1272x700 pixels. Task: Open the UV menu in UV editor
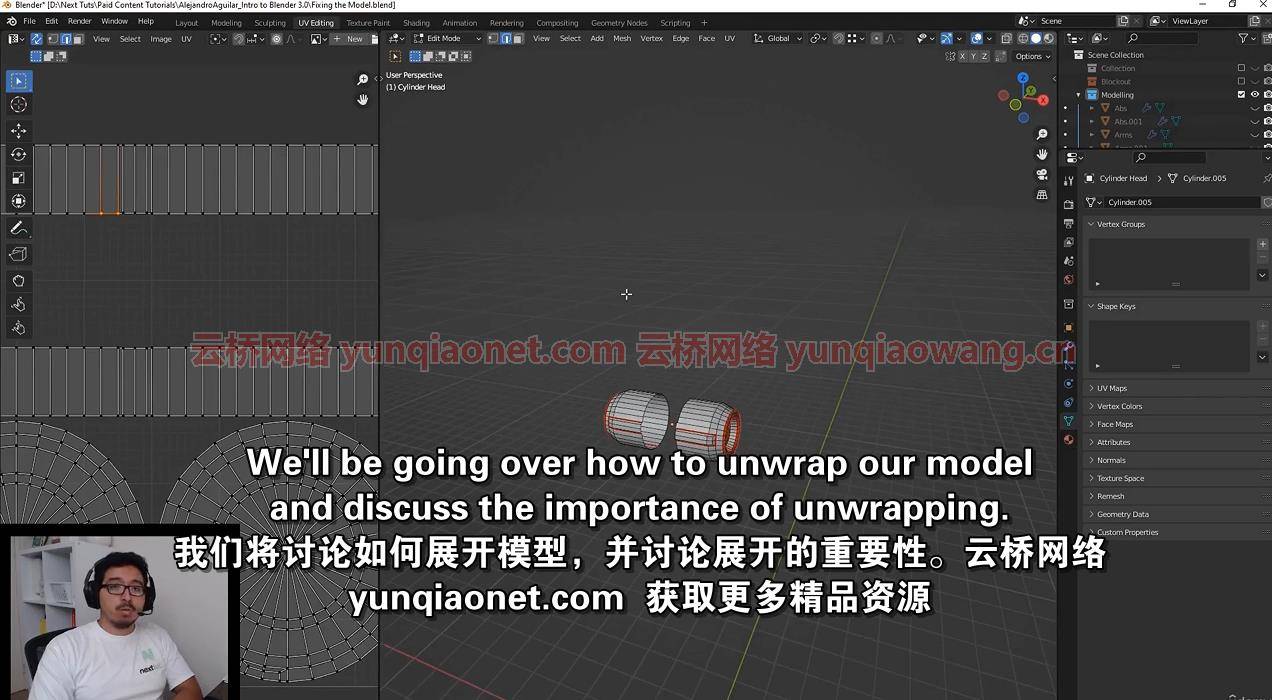tap(186, 39)
